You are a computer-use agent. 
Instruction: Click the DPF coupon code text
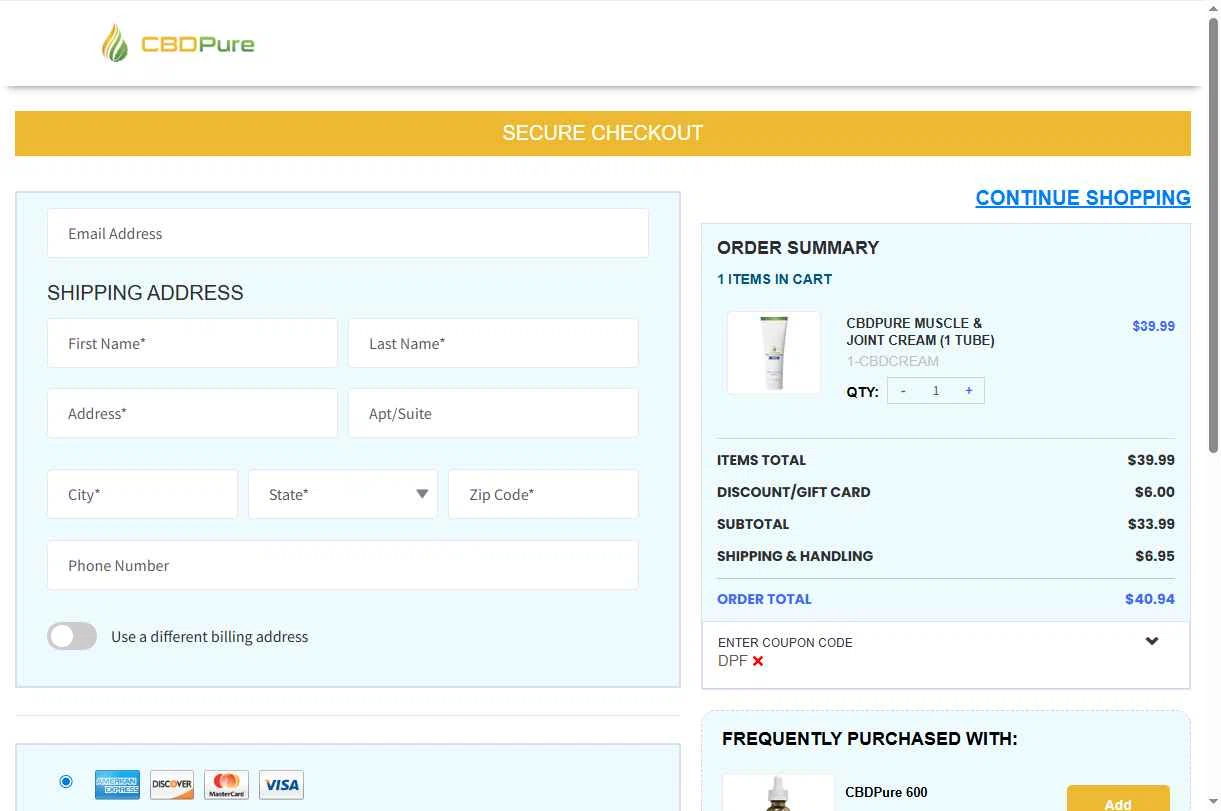coord(732,661)
